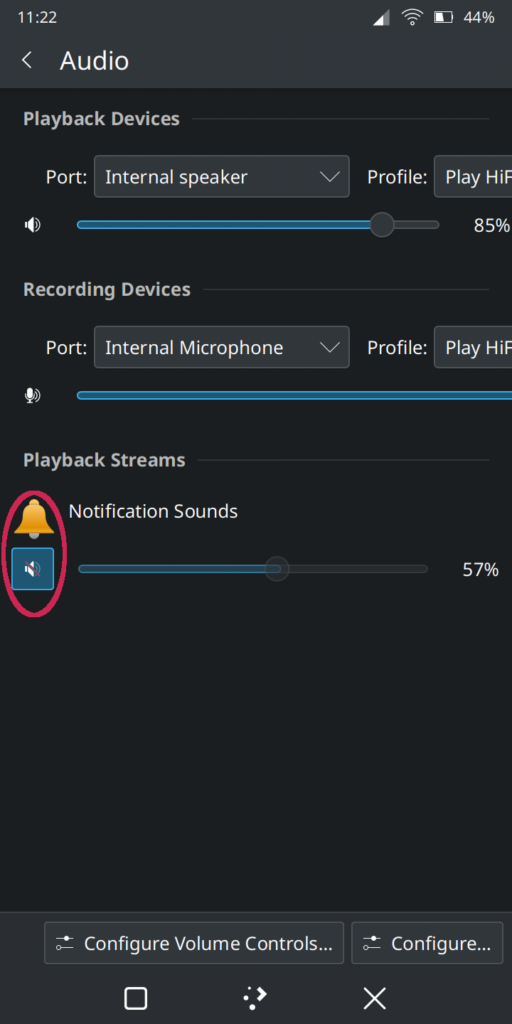
Task: Click the recording device volume slider
Action: click(295, 395)
